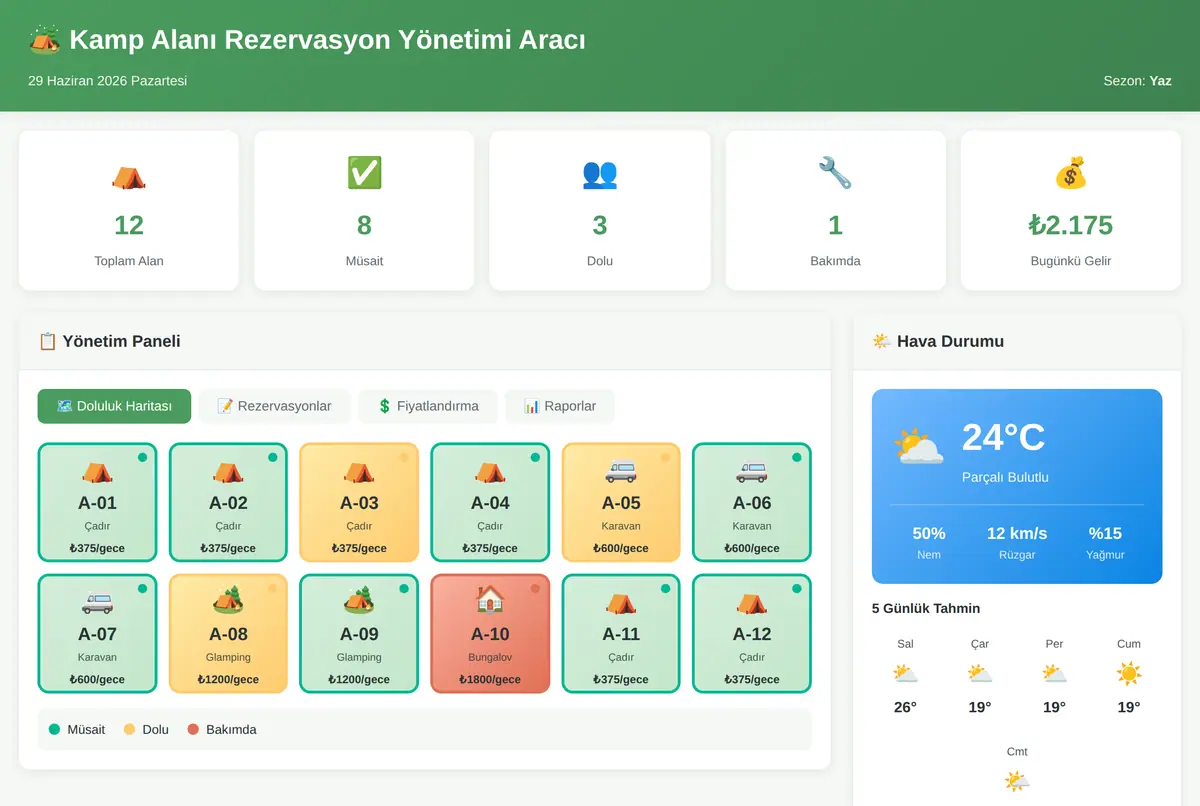Select the A-06 site label
This screenshot has height=806, width=1200.
(x=752, y=503)
